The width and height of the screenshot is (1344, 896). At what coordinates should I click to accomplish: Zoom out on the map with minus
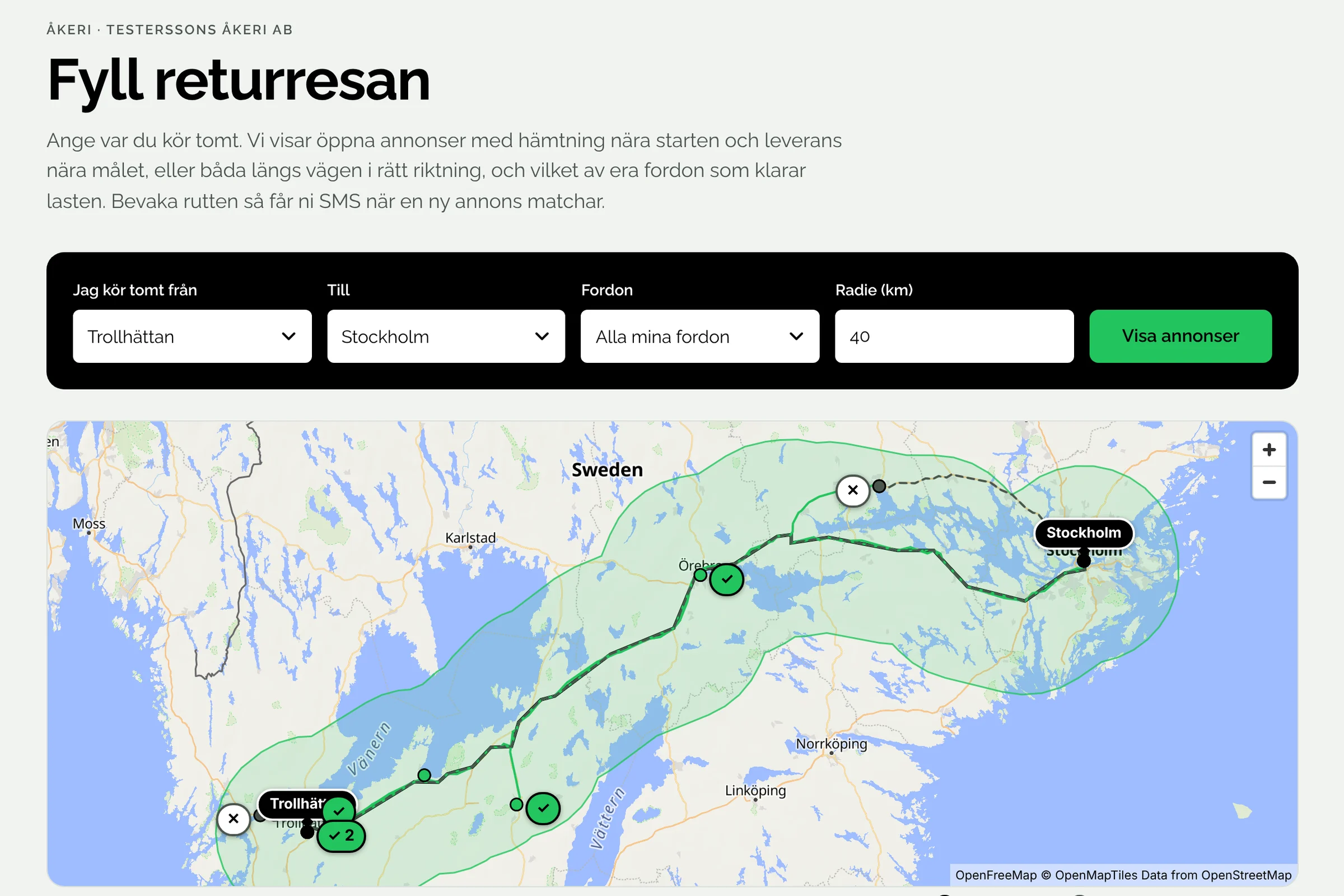(x=1269, y=482)
